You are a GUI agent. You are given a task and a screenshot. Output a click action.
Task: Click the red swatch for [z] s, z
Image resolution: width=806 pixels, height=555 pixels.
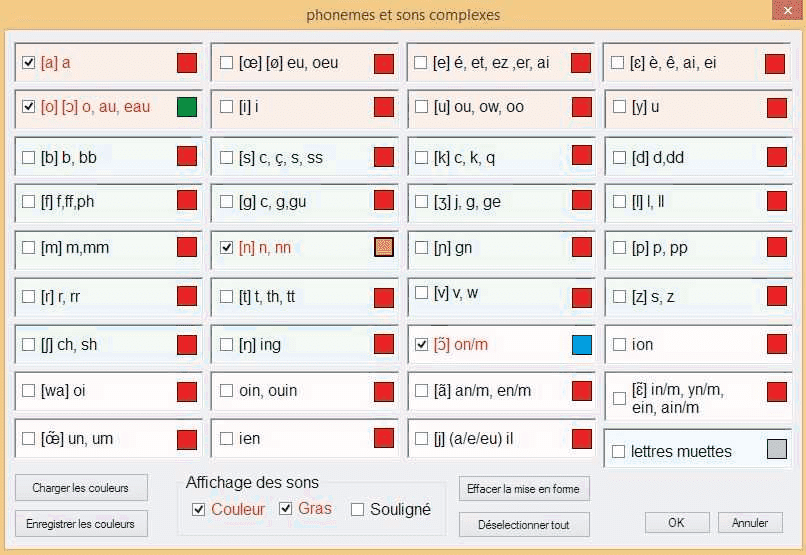(777, 295)
